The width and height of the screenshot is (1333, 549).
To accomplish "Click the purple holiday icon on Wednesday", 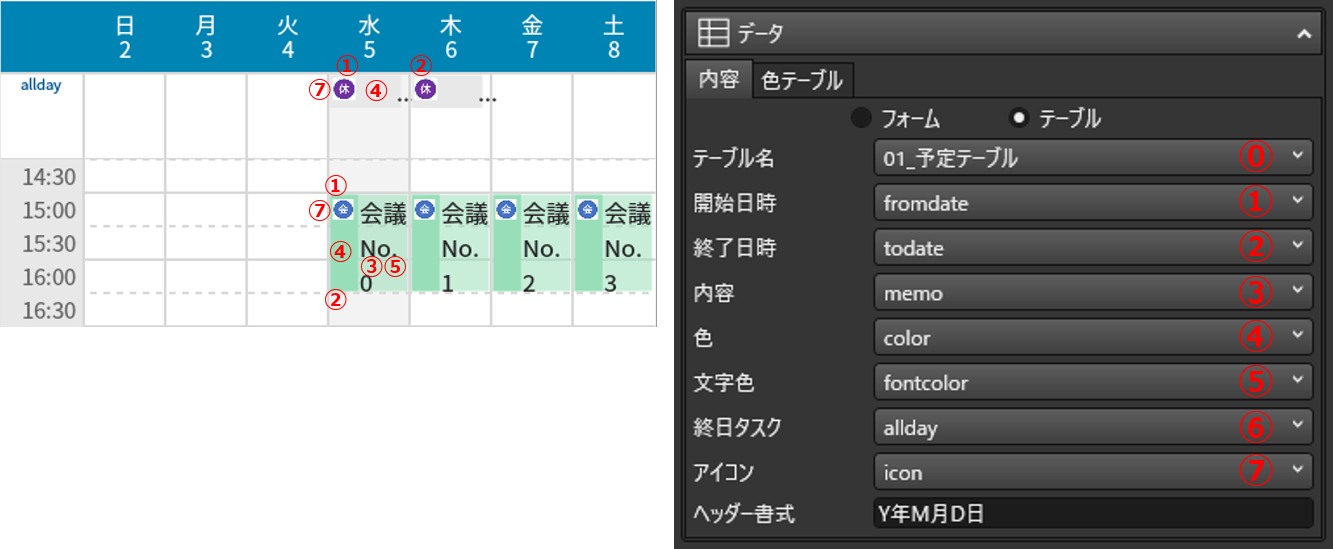I will coord(344,90).
